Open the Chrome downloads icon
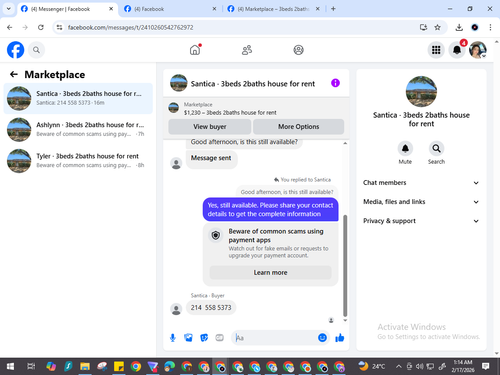 pyautogui.click(x=459, y=27)
